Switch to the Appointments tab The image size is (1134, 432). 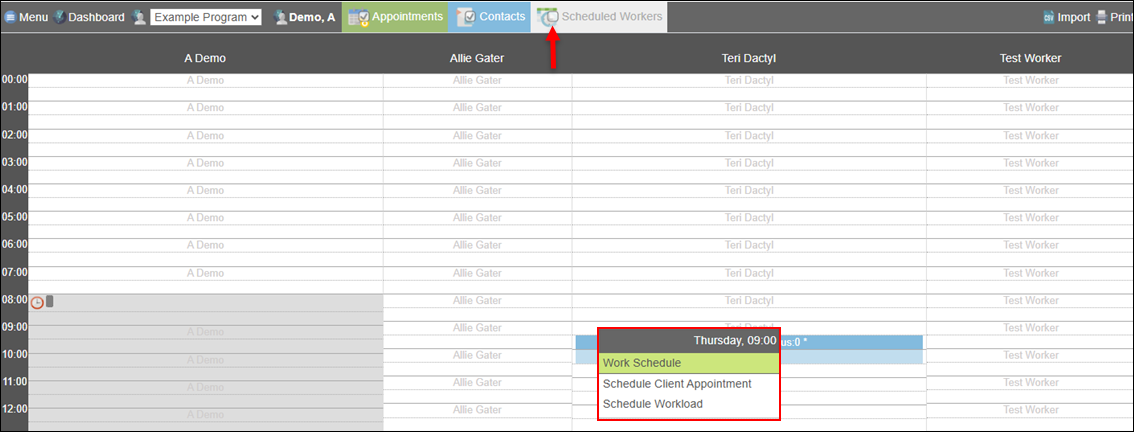tap(406, 17)
